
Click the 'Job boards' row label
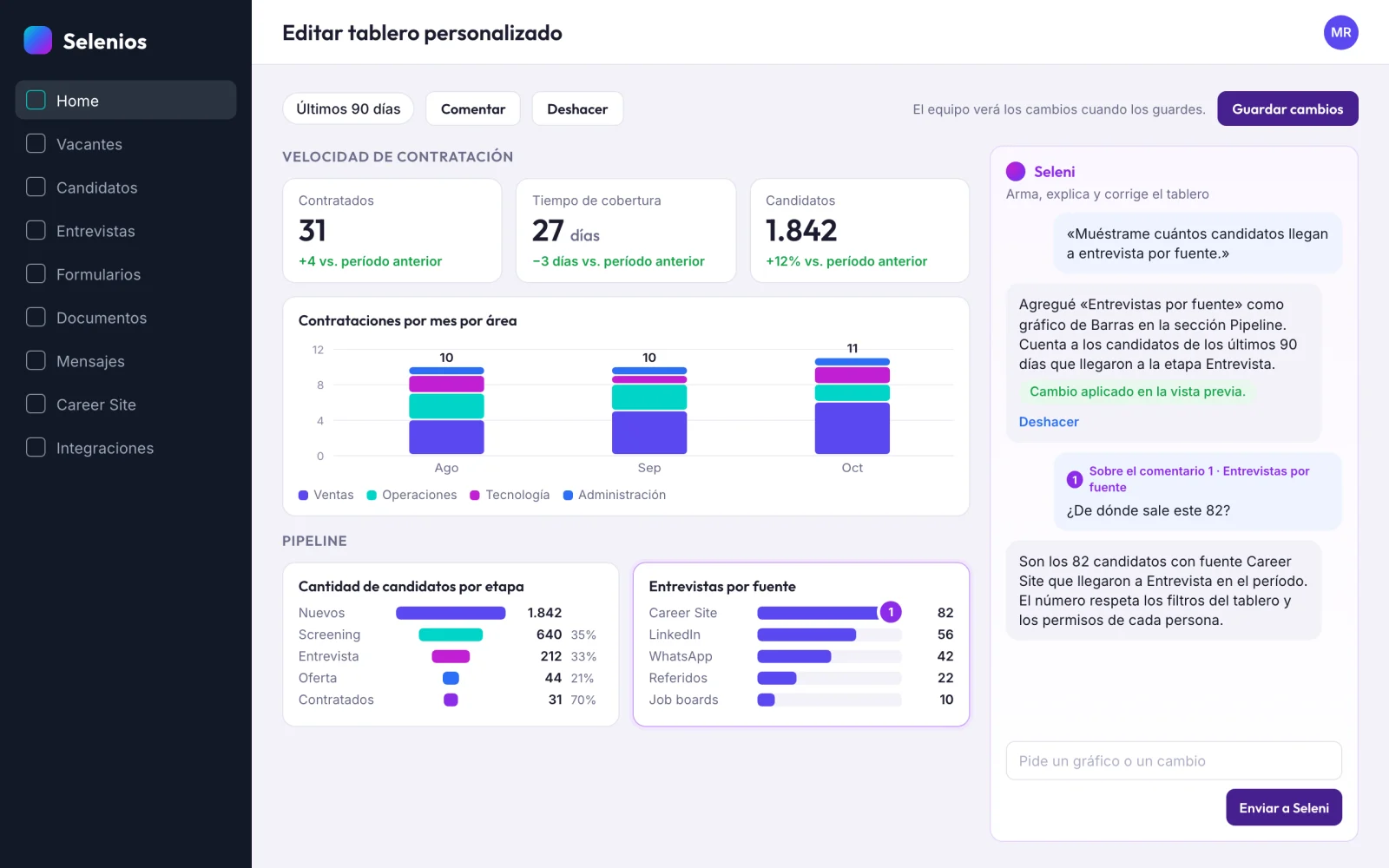[x=683, y=700]
